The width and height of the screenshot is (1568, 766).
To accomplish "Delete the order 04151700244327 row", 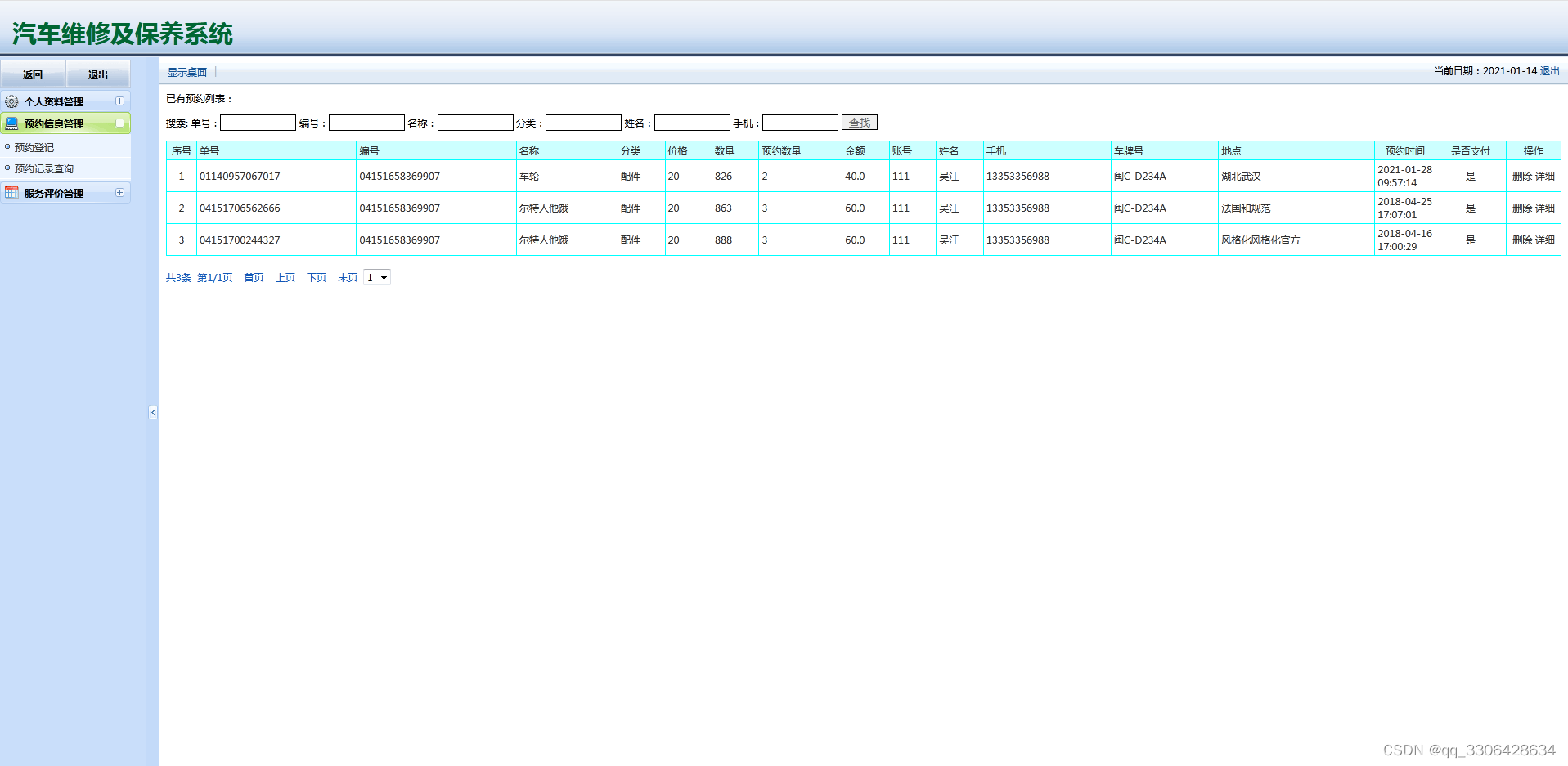I will tap(1522, 240).
